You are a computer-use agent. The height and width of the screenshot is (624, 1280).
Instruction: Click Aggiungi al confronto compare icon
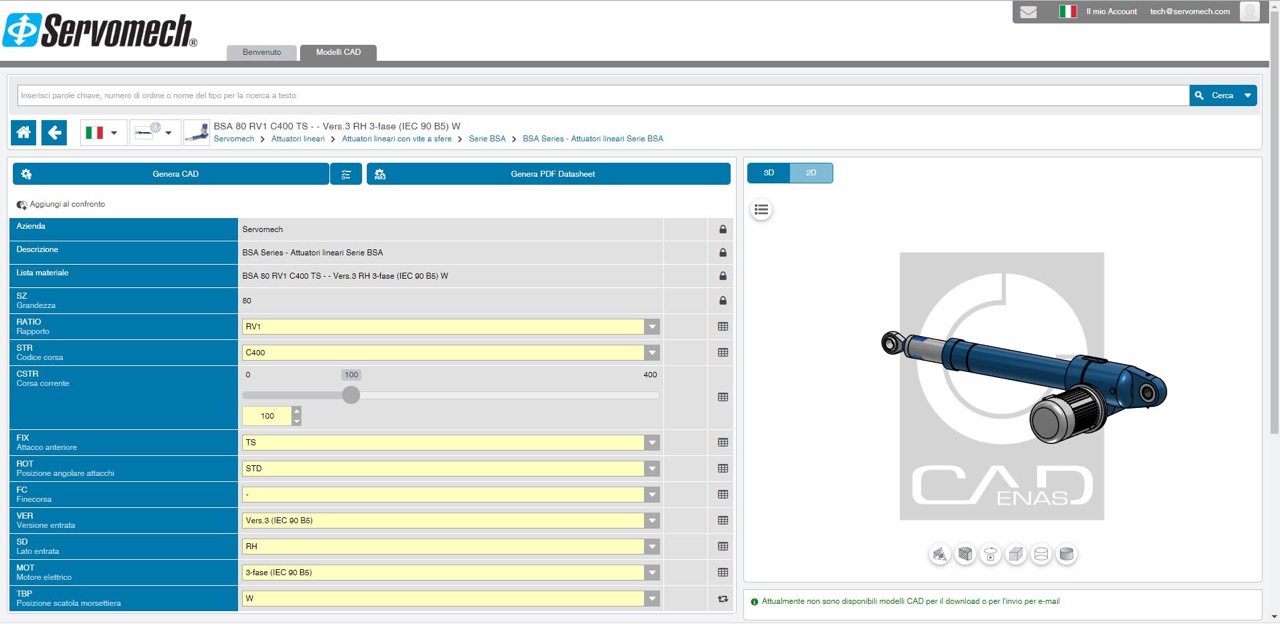(22, 204)
